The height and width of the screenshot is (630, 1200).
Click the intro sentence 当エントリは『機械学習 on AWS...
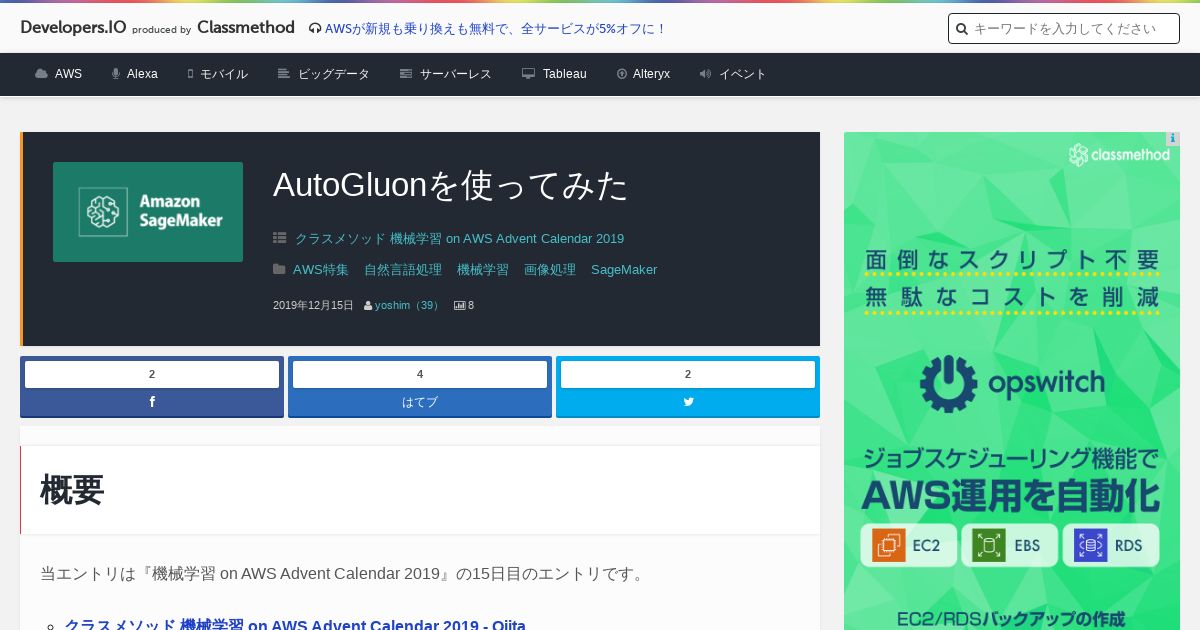(344, 574)
